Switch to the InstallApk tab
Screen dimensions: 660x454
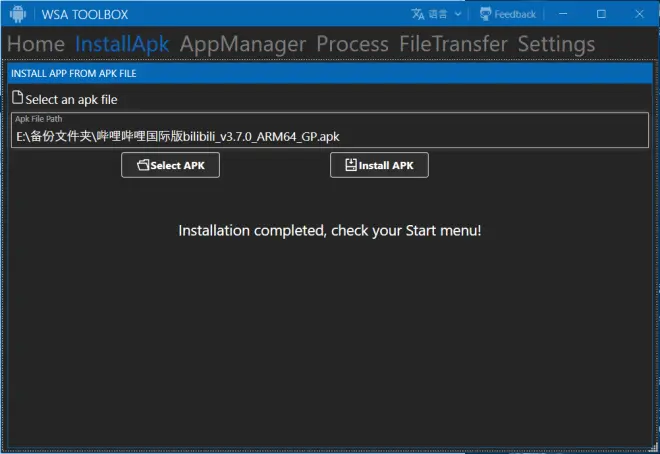coord(122,44)
